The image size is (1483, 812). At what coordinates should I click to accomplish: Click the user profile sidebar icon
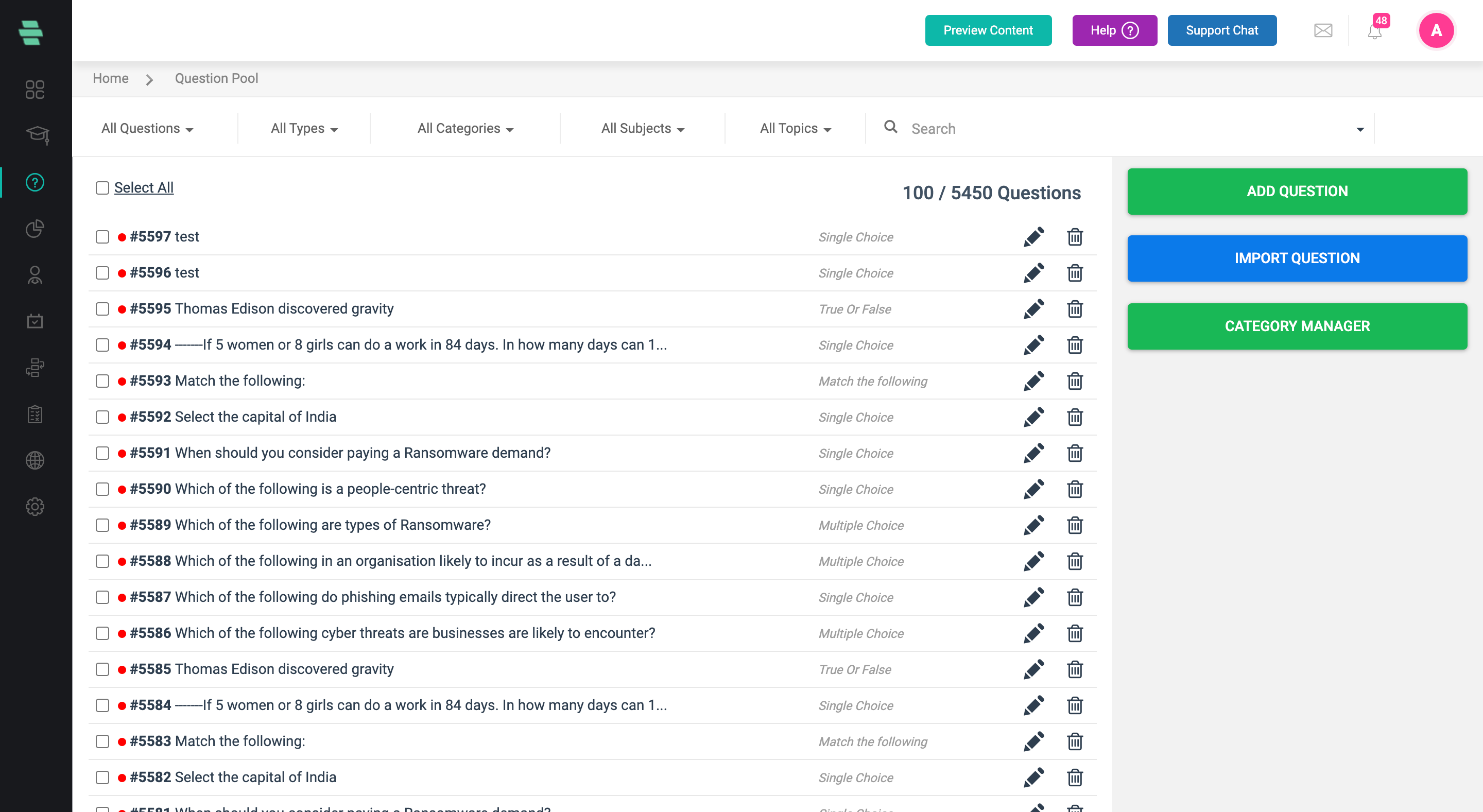(35, 275)
